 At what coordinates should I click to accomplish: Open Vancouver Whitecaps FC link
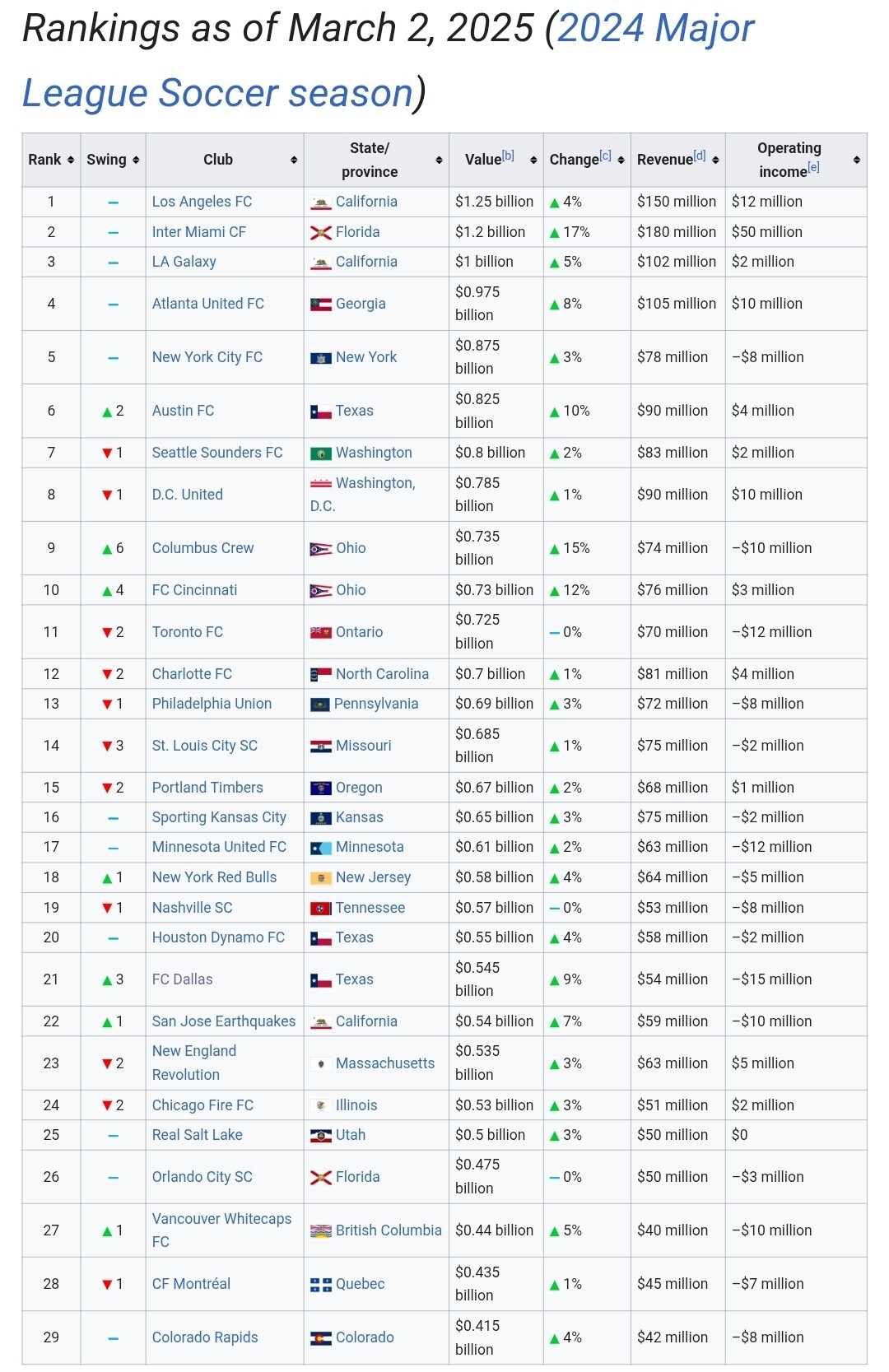pyautogui.click(x=221, y=1230)
